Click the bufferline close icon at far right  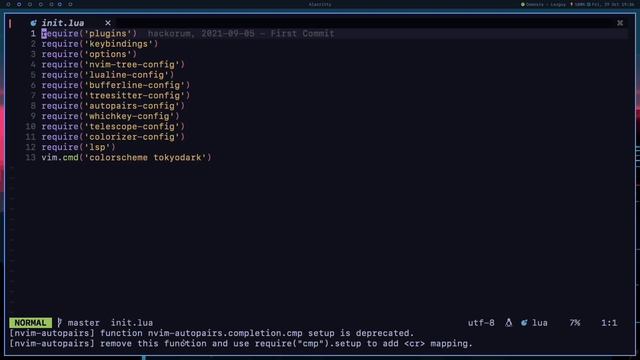click(x=620, y=23)
